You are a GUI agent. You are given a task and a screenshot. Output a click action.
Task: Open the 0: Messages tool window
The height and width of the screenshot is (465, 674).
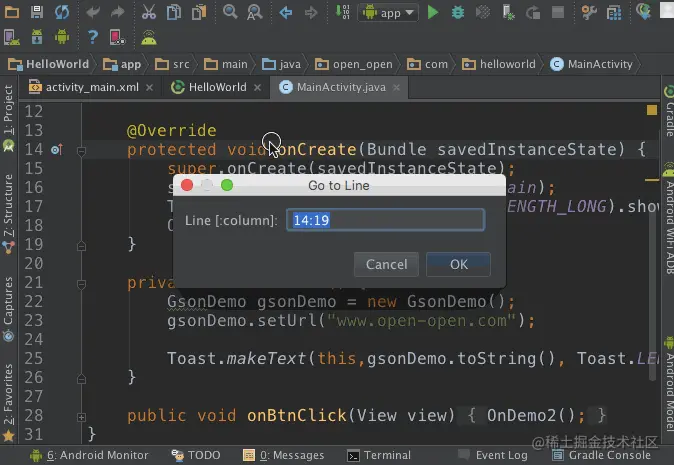[x=283, y=456]
